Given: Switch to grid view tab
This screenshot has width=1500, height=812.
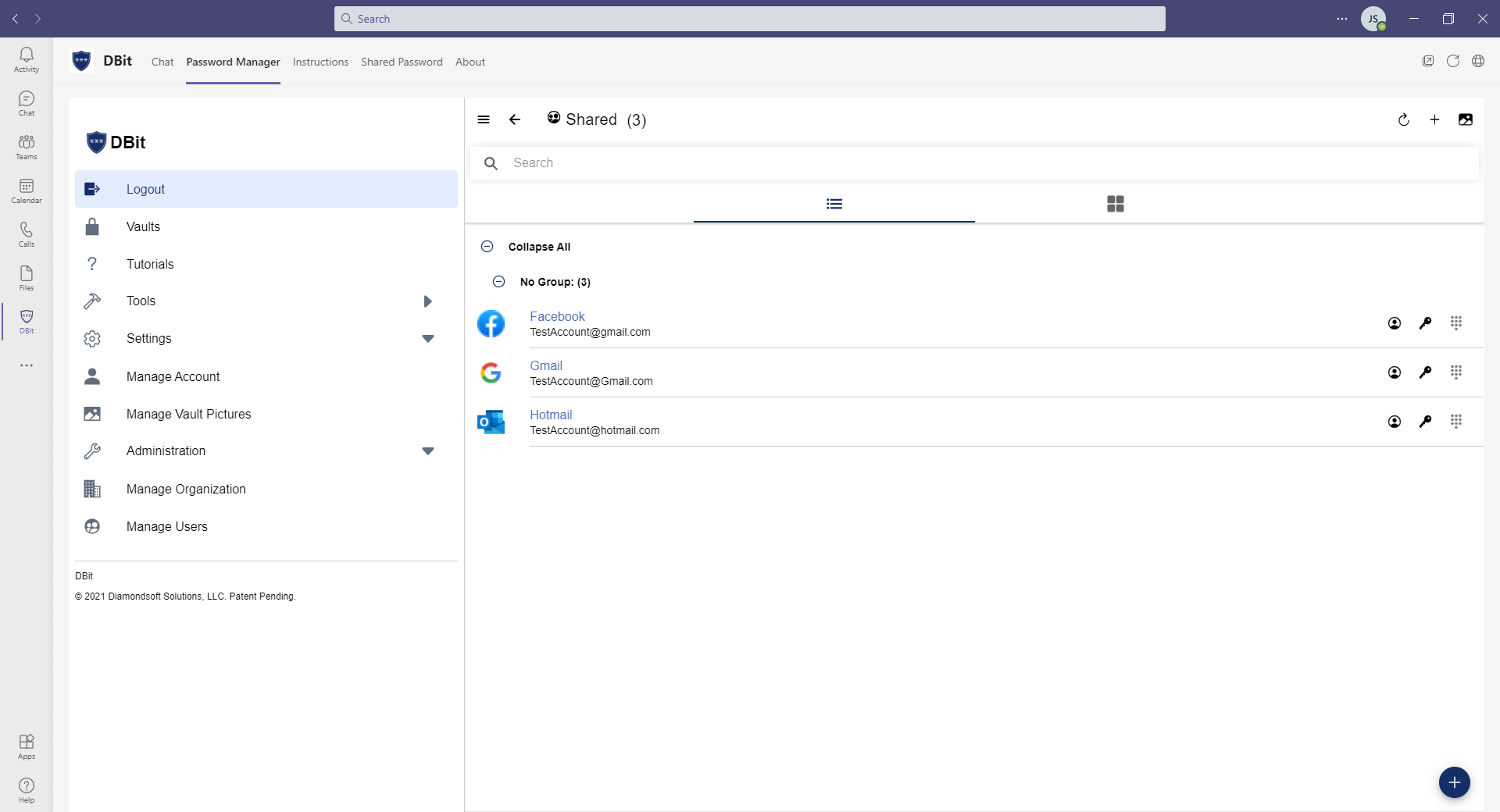Looking at the screenshot, I should click(x=1116, y=204).
